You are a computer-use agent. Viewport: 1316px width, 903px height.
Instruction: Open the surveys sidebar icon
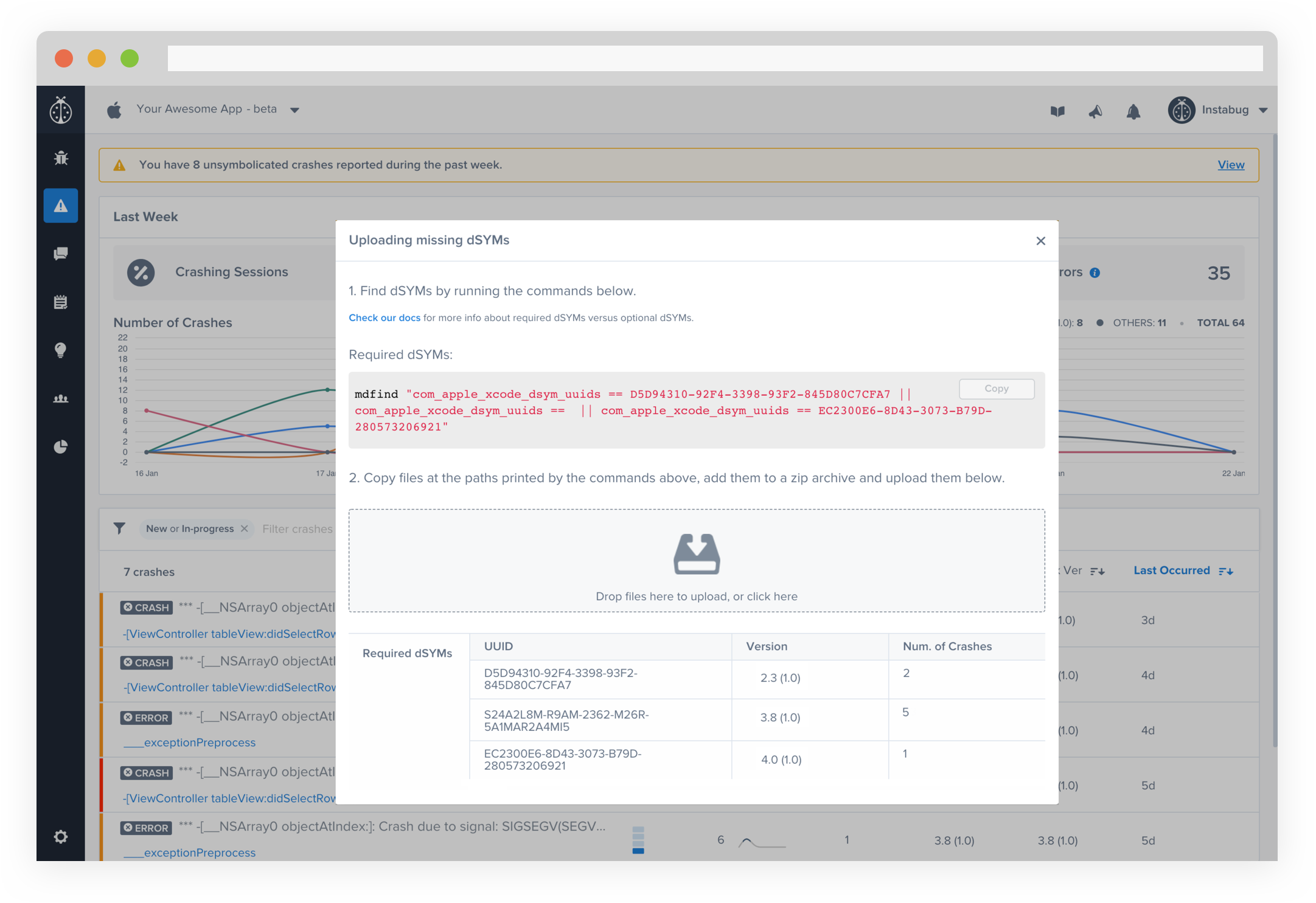click(61, 302)
